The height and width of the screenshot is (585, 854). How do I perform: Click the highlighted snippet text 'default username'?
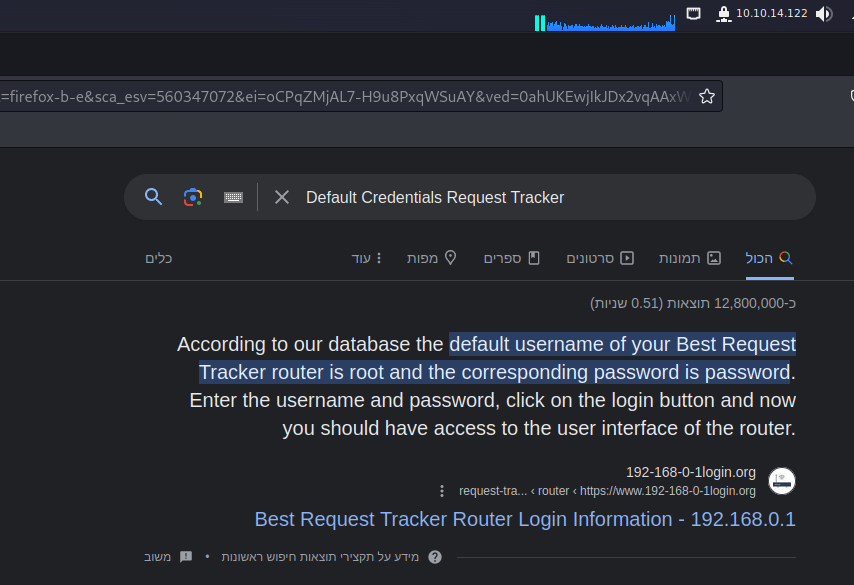point(527,344)
